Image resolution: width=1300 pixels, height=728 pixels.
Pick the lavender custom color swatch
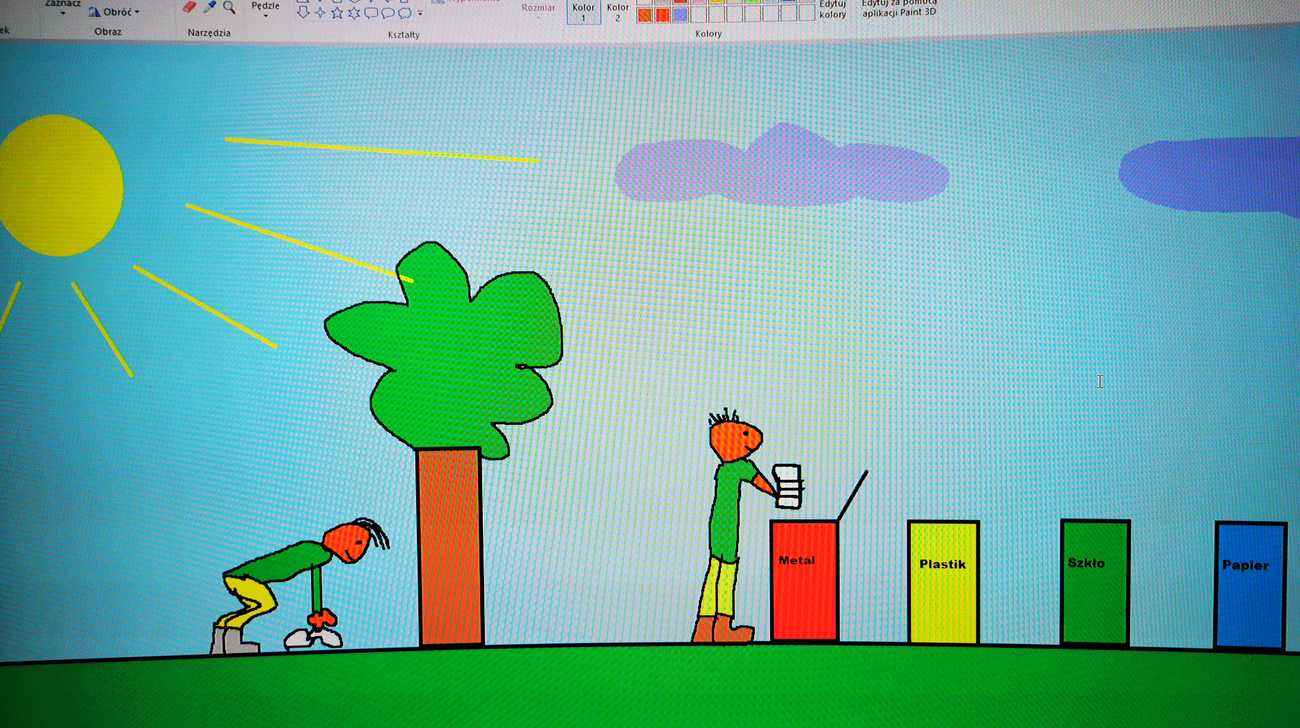tap(679, 14)
